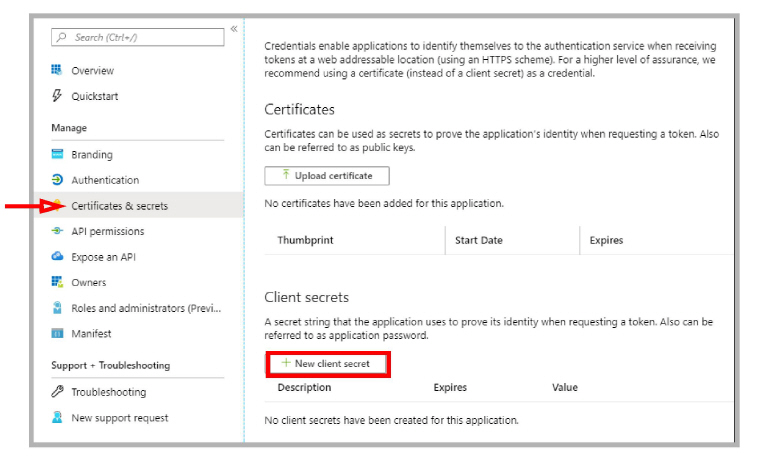Click the Expose an API cloud icon

coord(57,256)
